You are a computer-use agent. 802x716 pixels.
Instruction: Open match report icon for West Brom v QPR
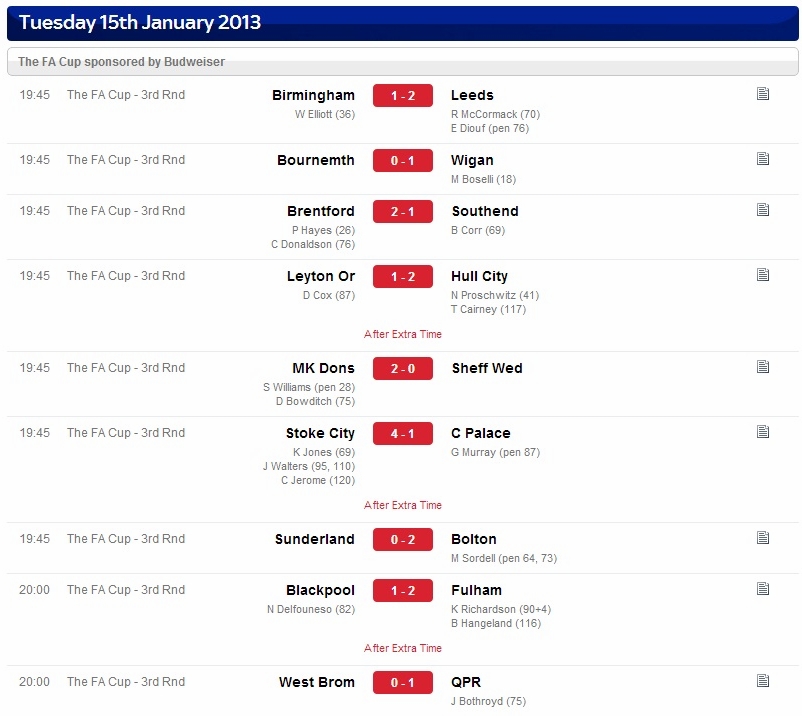763,681
